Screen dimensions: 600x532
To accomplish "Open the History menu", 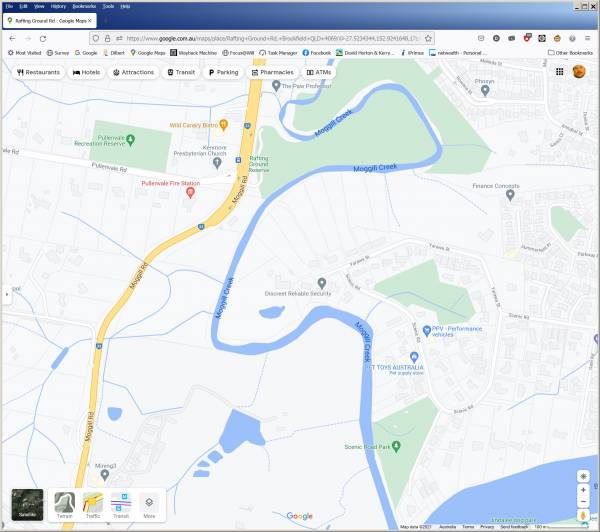I will [58, 6].
